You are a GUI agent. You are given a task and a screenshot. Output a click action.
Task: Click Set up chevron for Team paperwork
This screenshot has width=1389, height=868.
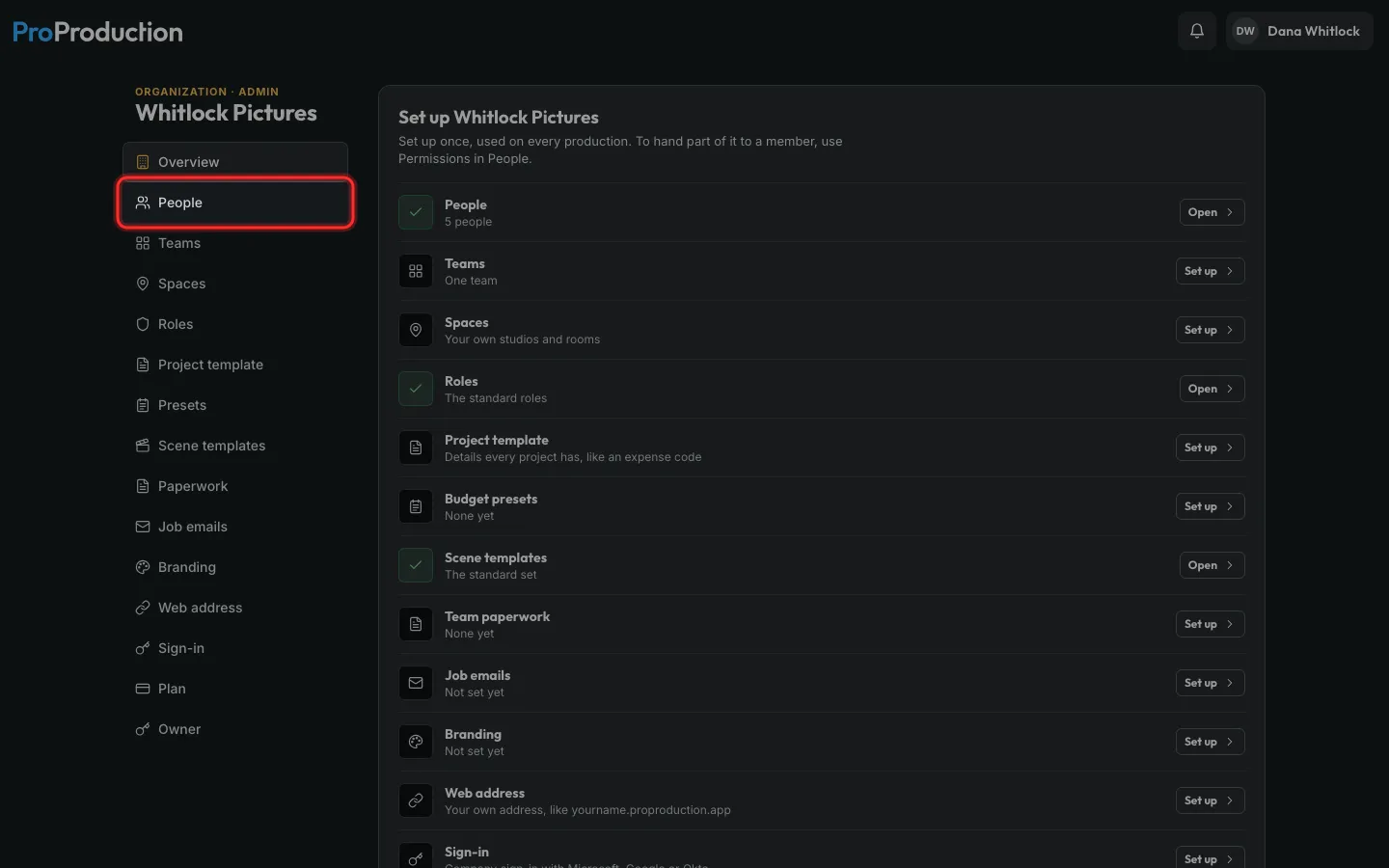pyautogui.click(x=1230, y=624)
